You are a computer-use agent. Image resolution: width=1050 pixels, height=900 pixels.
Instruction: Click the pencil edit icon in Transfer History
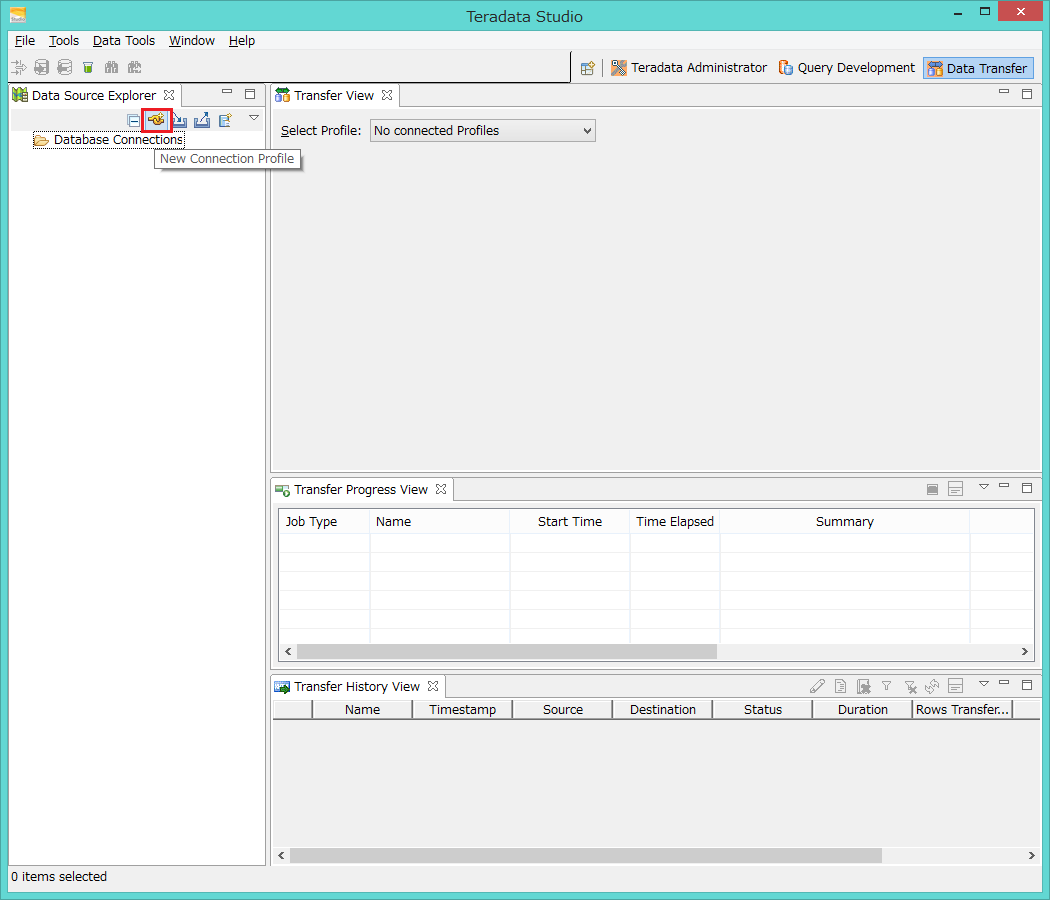pos(817,686)
